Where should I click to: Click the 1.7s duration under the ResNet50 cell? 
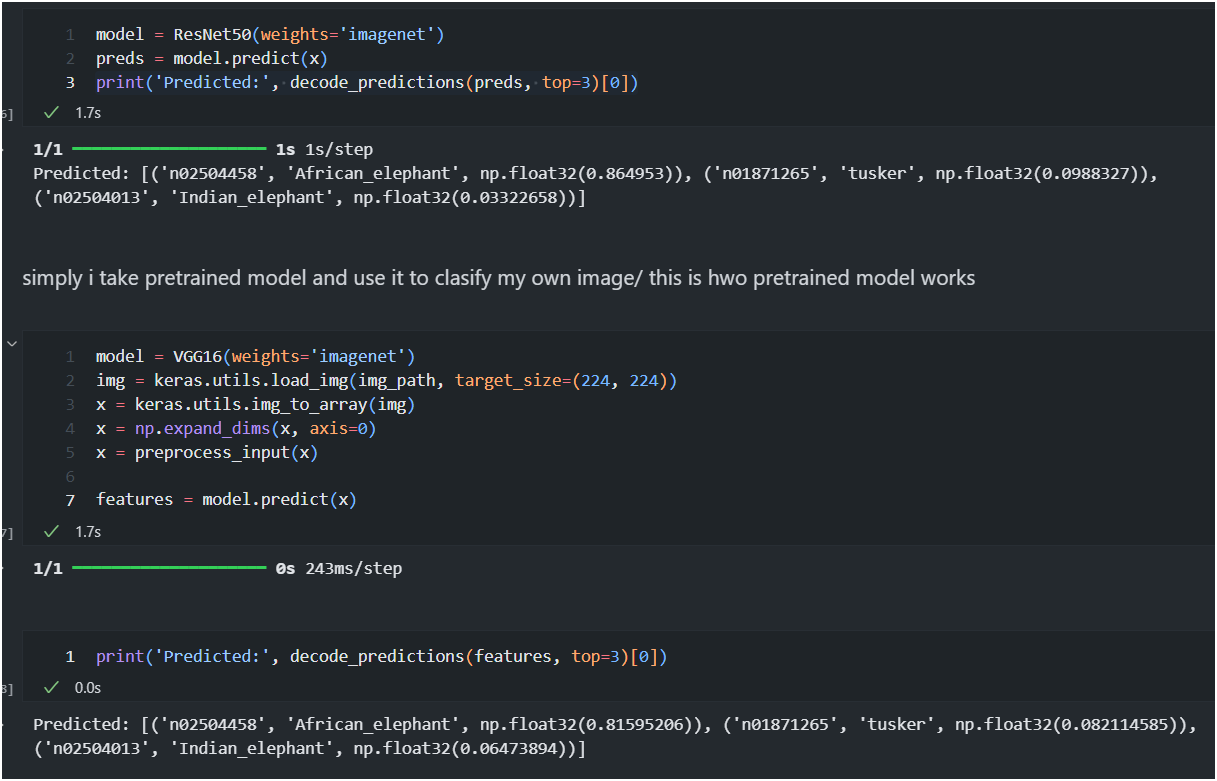[x=88, y=113]
